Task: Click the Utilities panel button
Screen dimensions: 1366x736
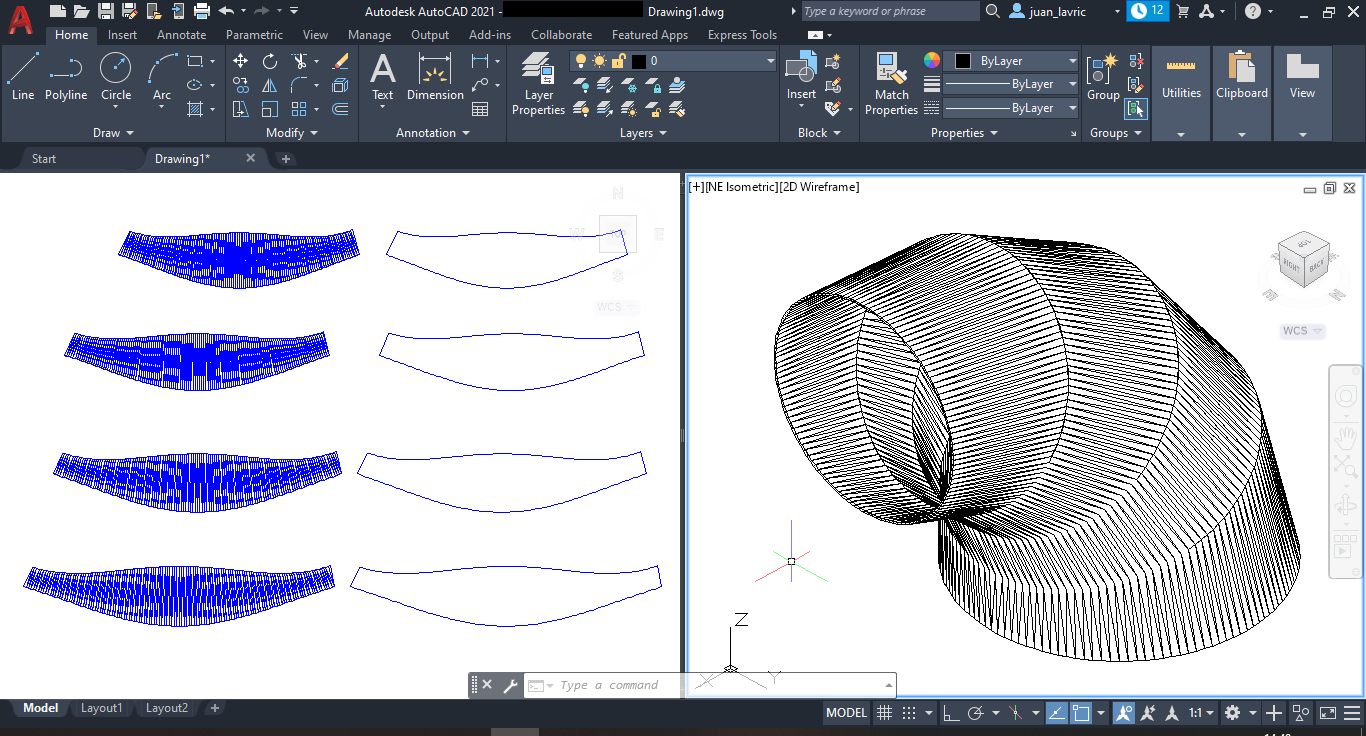Action: (1181, 94)
